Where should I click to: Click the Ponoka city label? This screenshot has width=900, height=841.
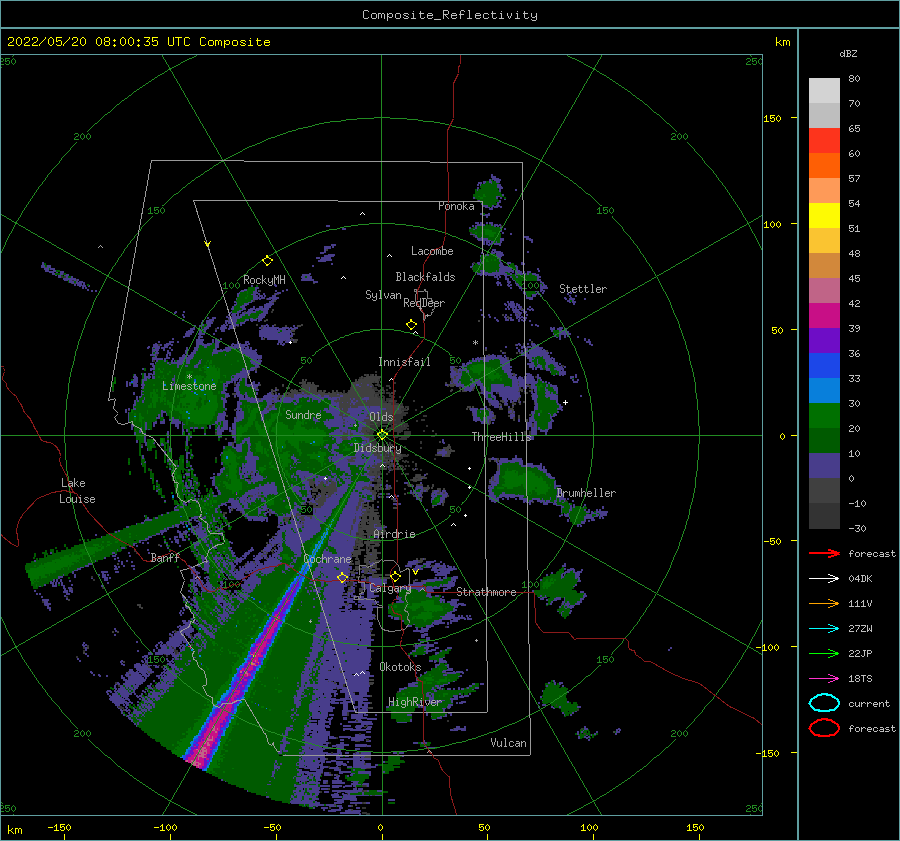(x=456, y=206)
